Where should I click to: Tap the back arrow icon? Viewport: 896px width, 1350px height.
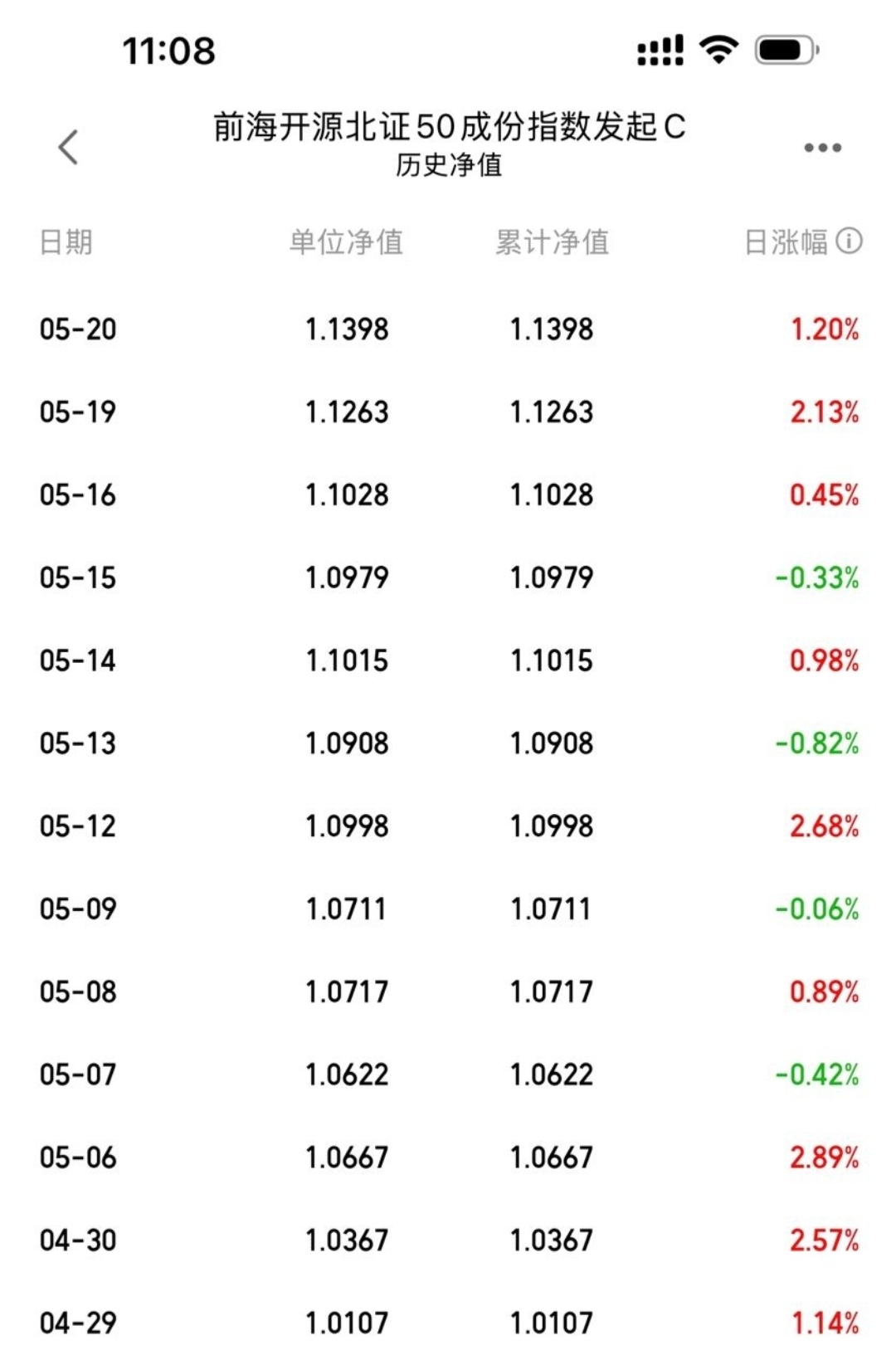point(68,148)
